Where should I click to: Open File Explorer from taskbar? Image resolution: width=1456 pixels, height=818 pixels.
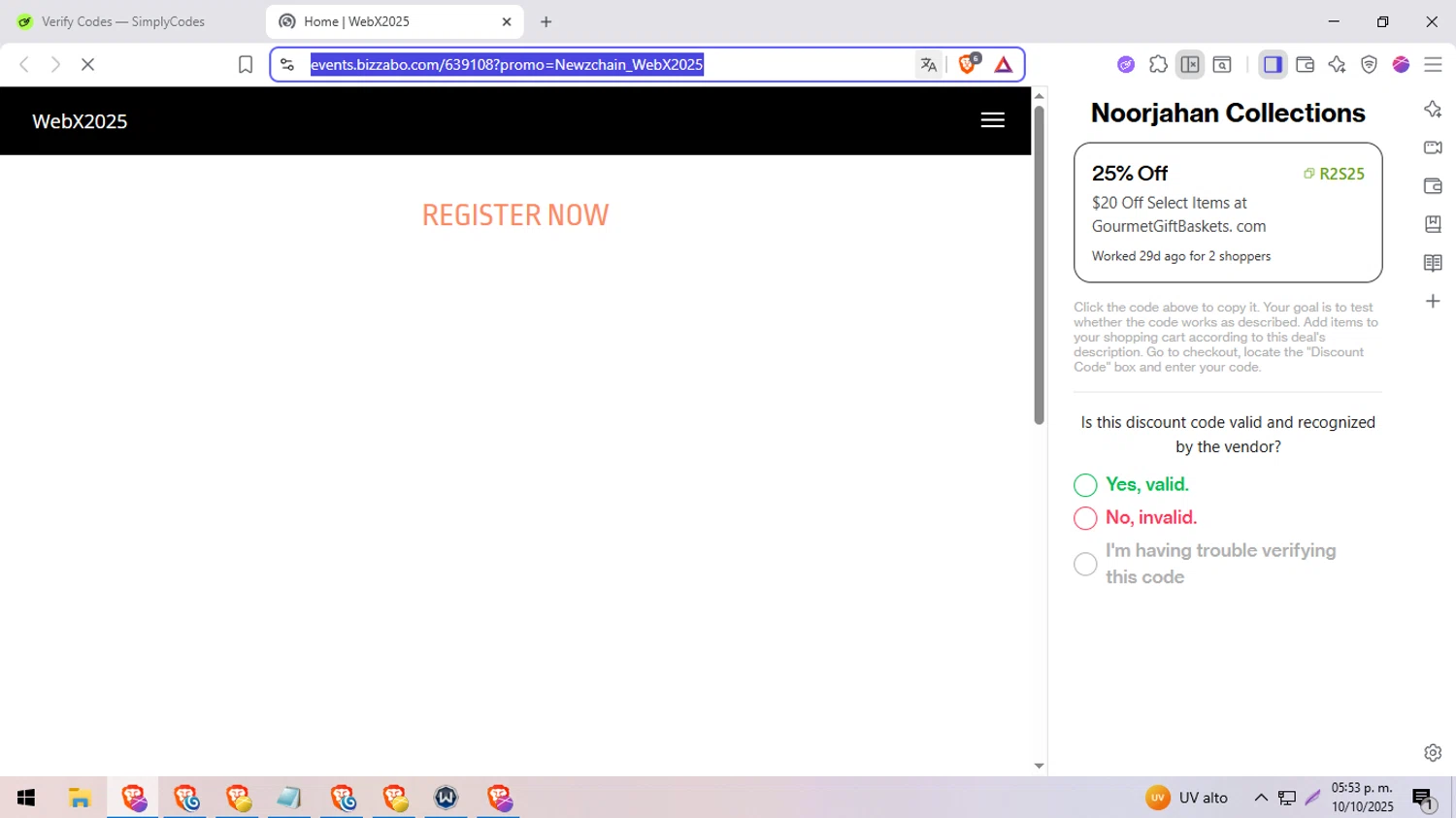[x=80, y=798]
